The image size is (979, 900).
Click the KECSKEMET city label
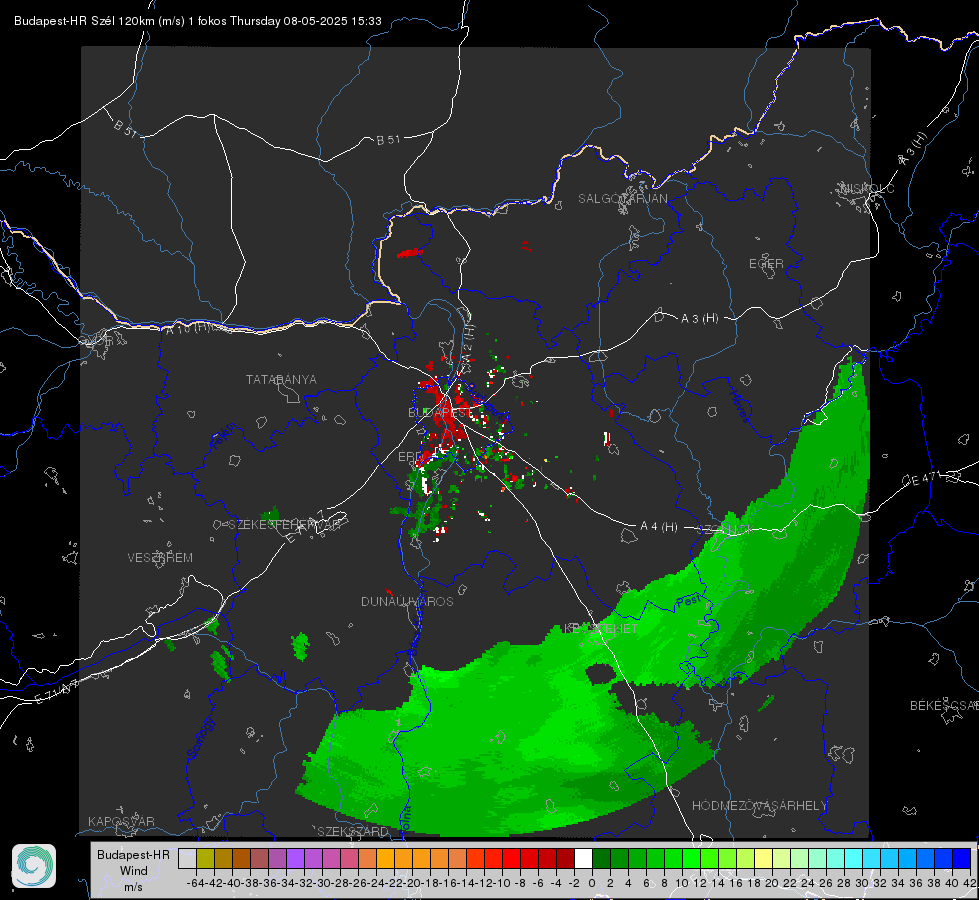601,628
